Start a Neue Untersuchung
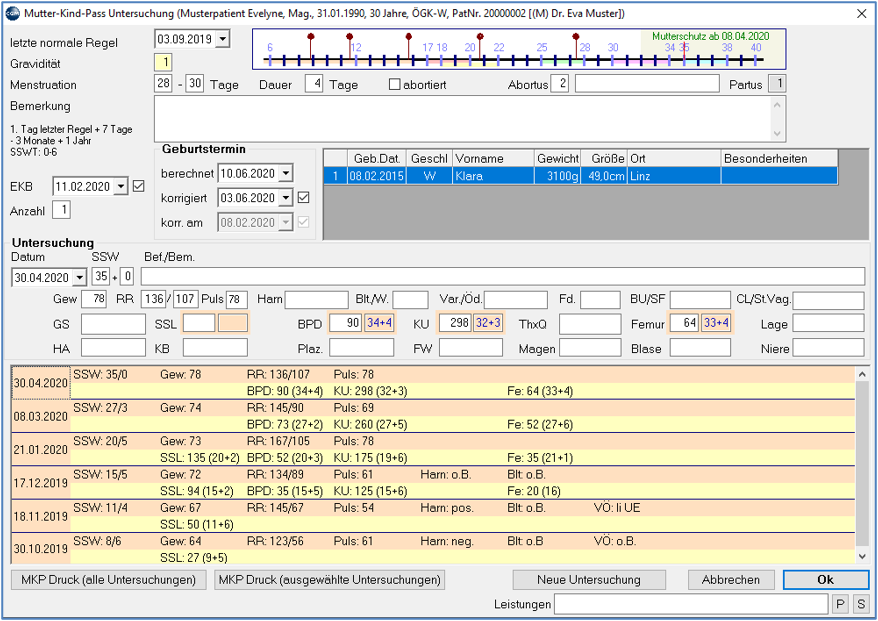This screenshot has height=621, width=878. [x=589, y=580]
